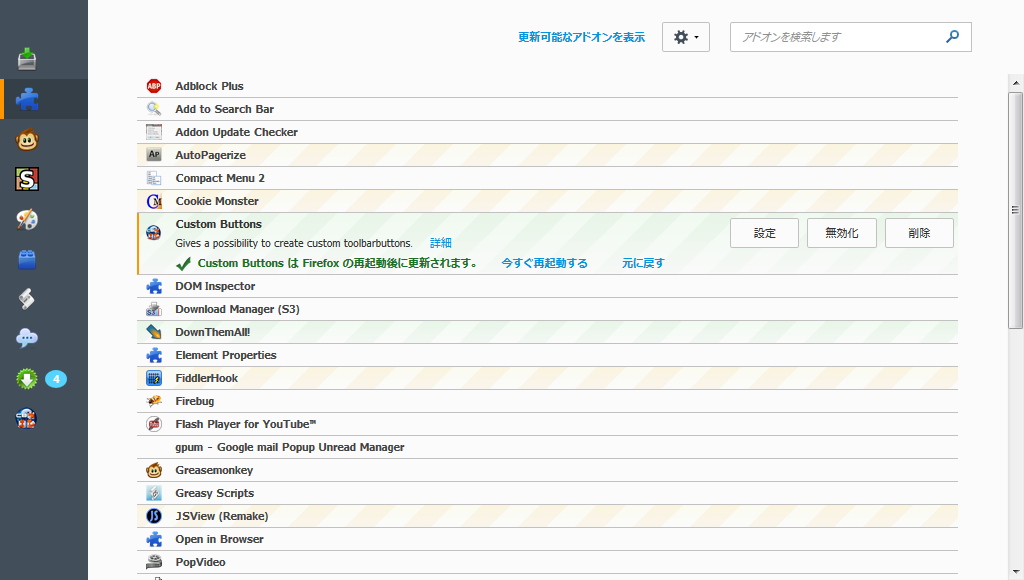Viewport: 1024px width, 580px height.
Task: Open the 詳細 details link
Action: tap(441, 243)
